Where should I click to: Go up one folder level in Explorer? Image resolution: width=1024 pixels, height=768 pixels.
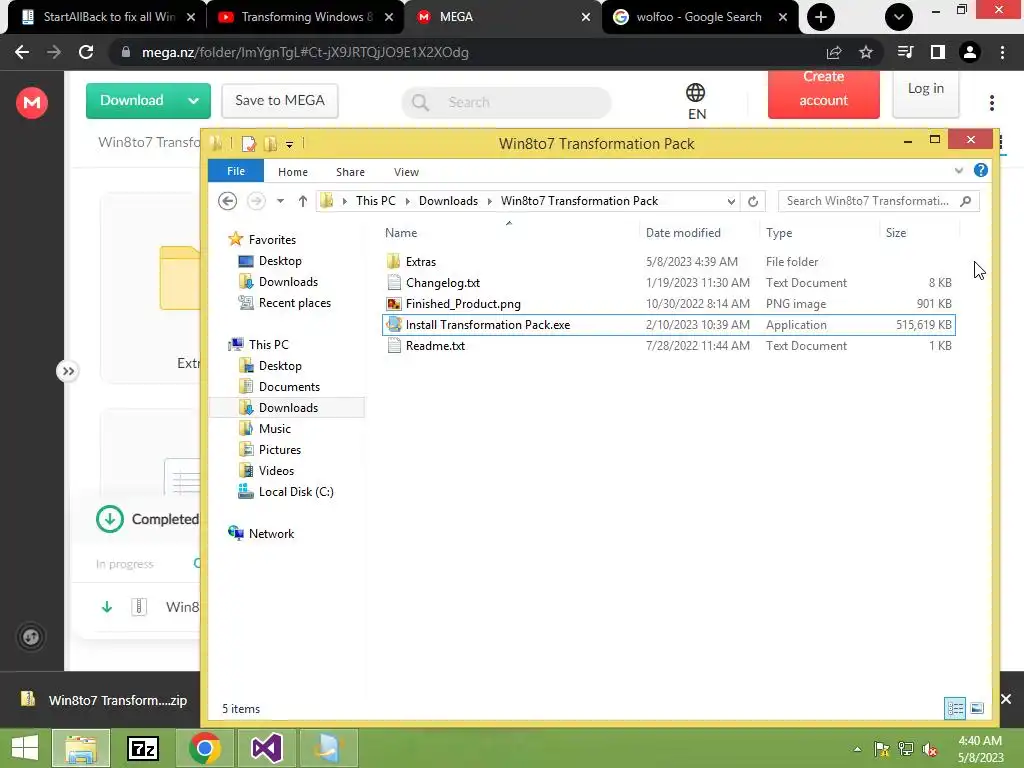pos(302,201)
